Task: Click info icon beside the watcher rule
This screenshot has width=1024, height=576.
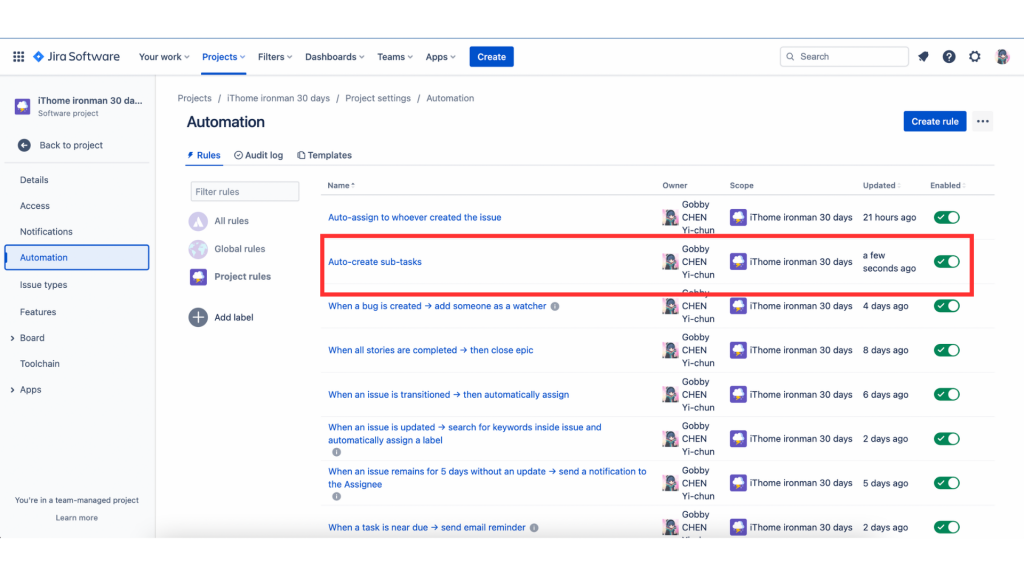Action: point(554,306)
